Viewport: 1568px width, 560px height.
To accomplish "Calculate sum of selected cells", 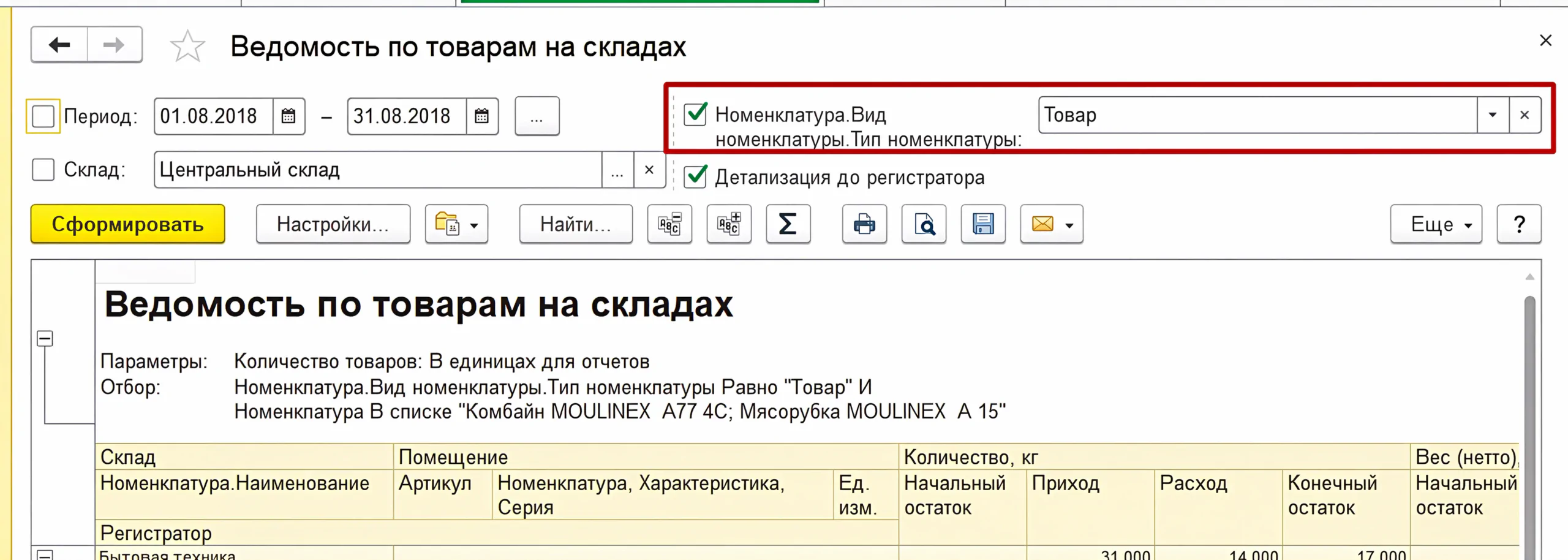I will point(788,224).
